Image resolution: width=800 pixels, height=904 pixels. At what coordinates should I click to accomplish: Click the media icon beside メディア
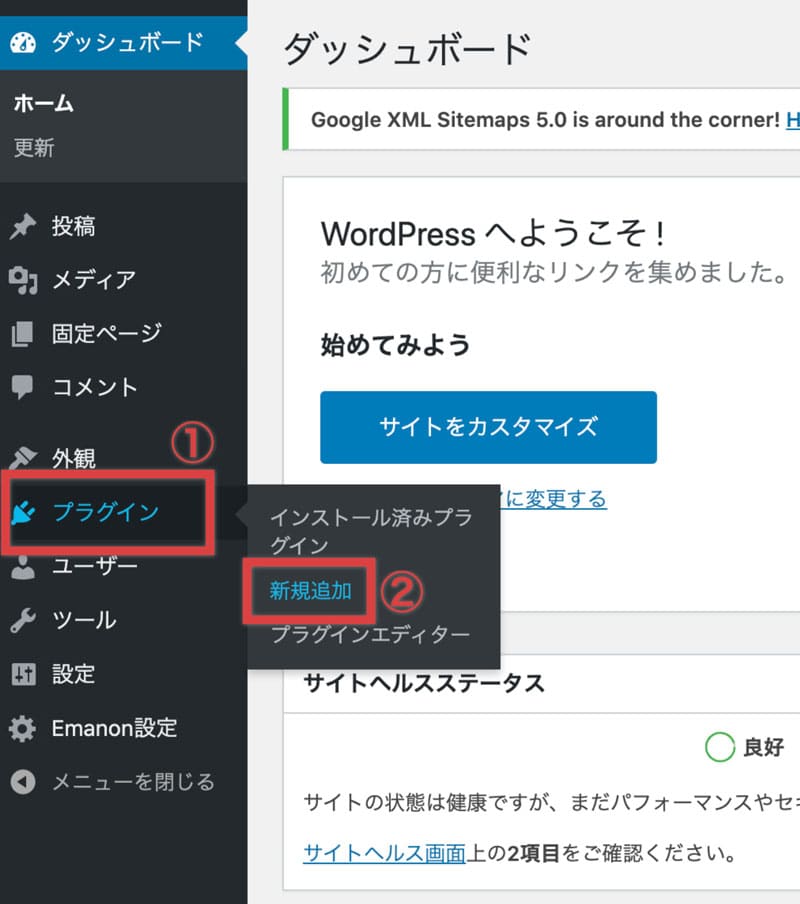tap(23, 280)
